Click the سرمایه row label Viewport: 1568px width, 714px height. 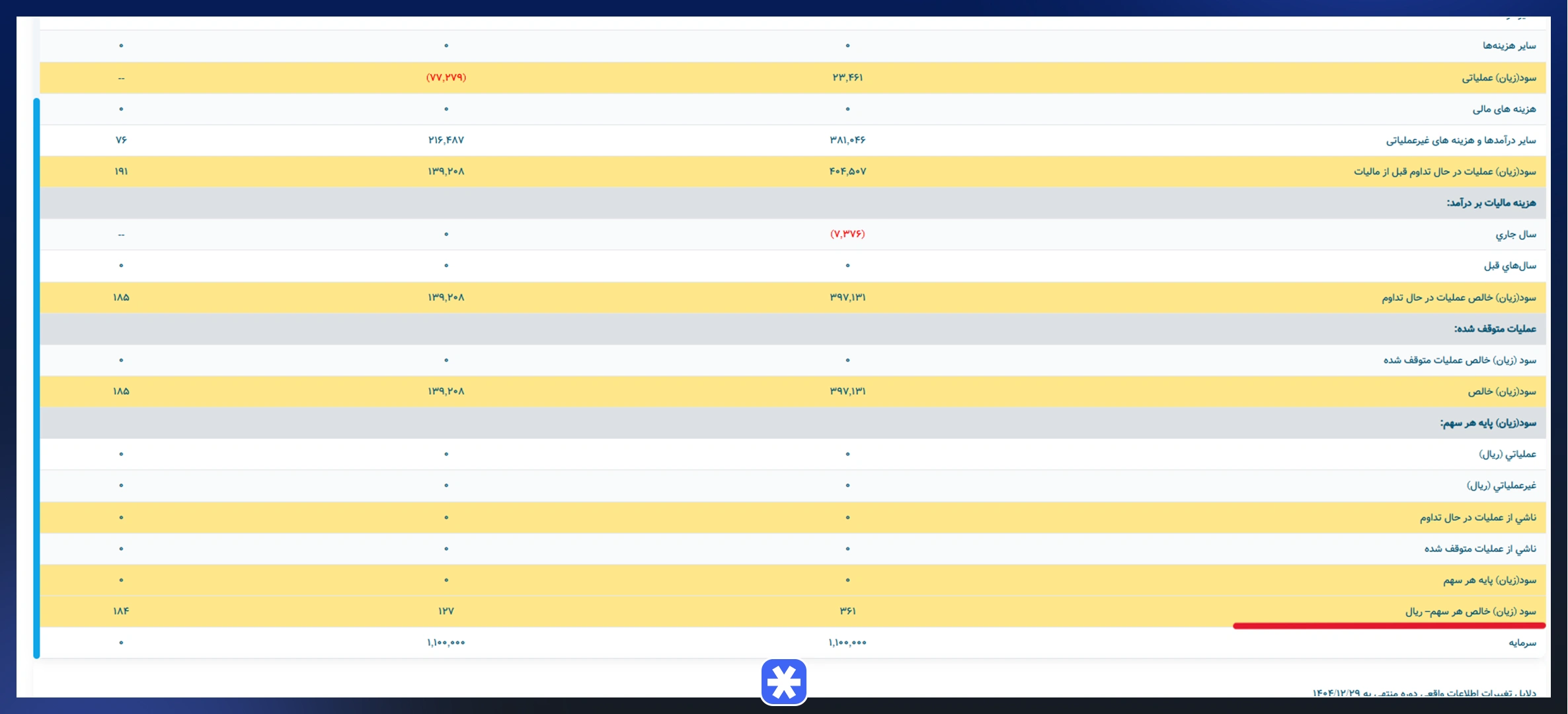click(x=1522, y=643)
